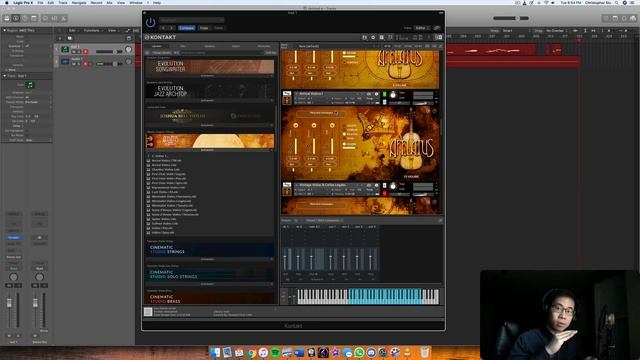Open Kontakt options gear icon
The height and width of the screenshot is (360, 640).
coord(373,37)
